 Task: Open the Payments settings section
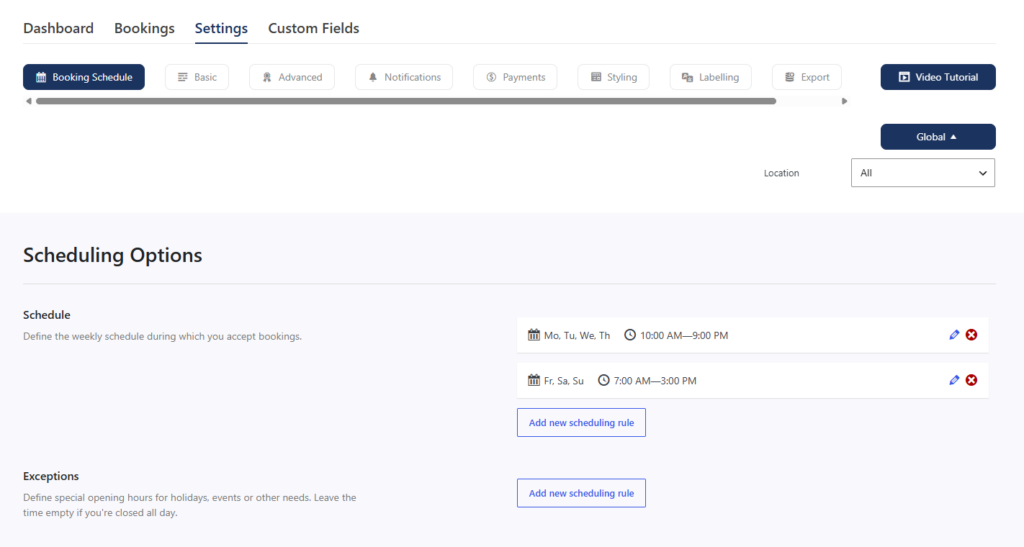[x=515, y=77]
